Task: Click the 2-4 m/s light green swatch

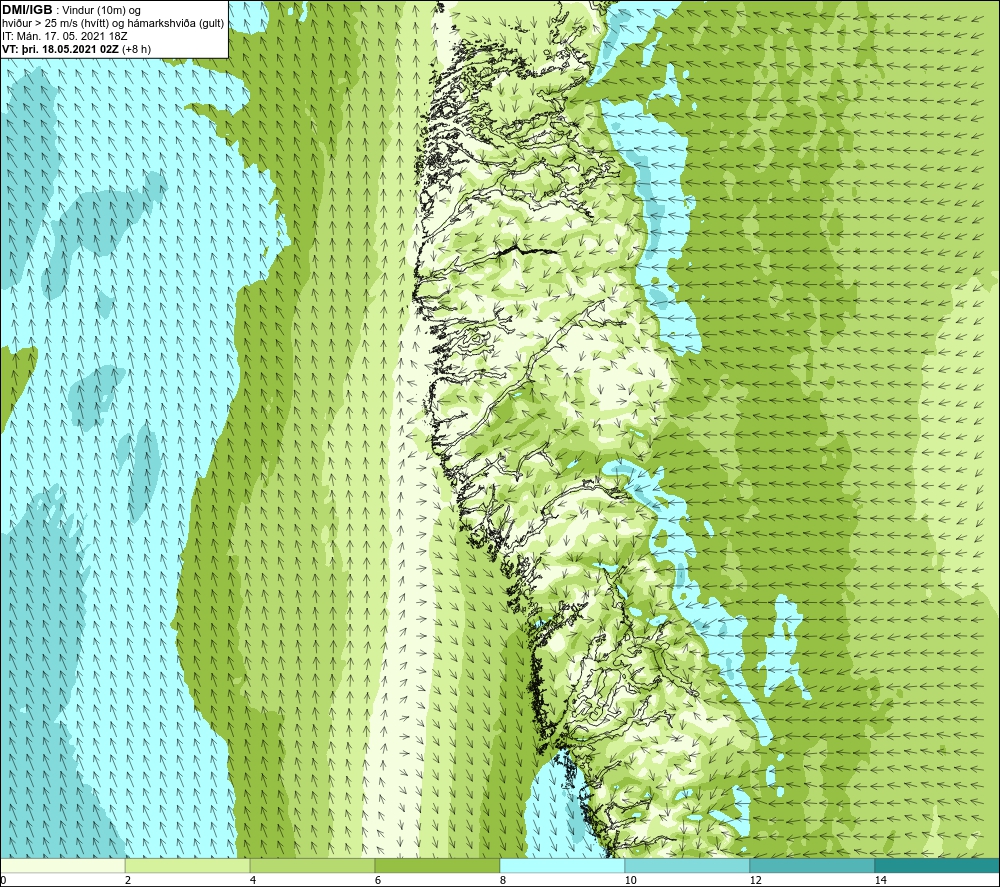Action: pyautogui.click(x=188, y=865)
